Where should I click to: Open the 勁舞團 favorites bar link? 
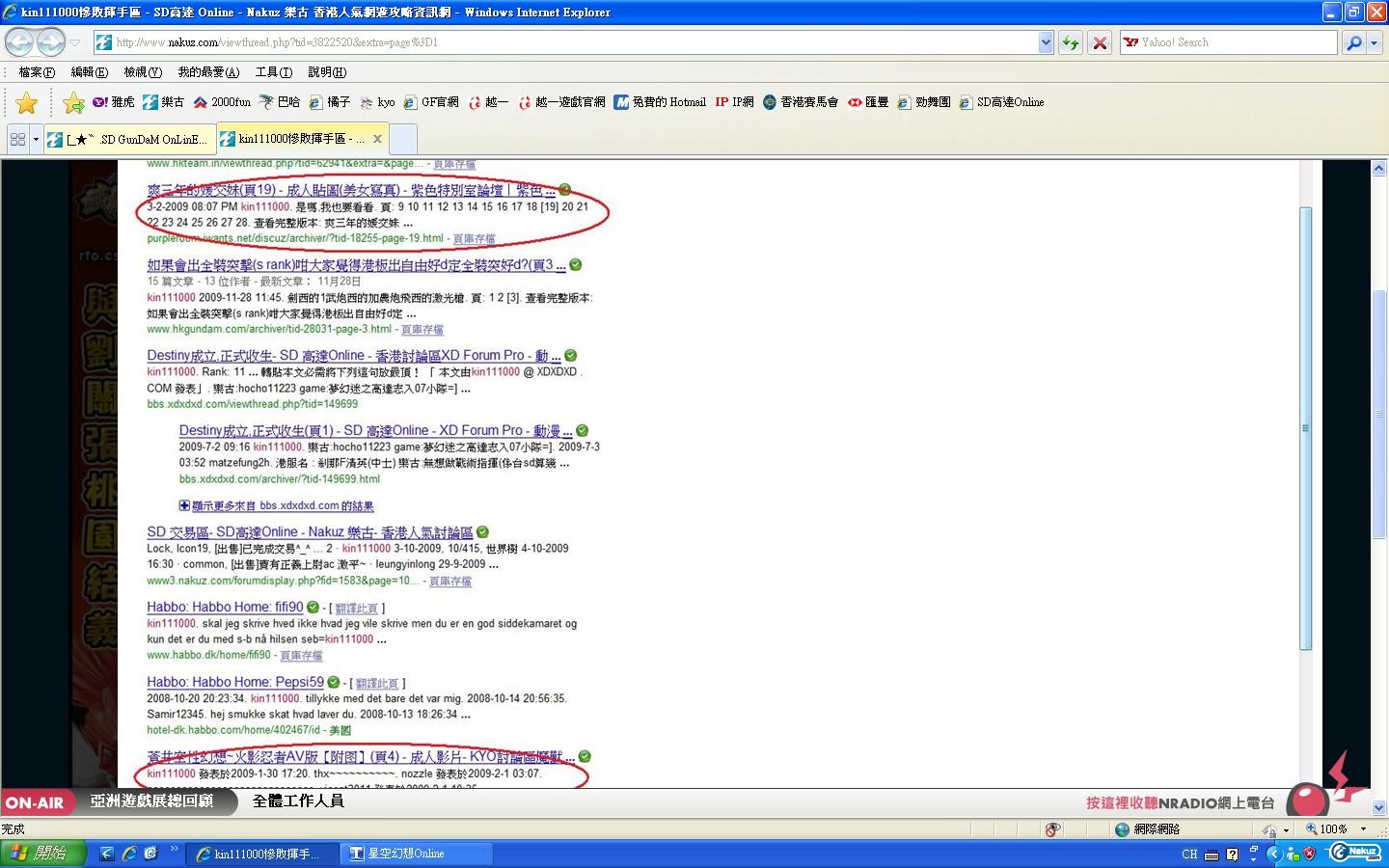[924, 102]
